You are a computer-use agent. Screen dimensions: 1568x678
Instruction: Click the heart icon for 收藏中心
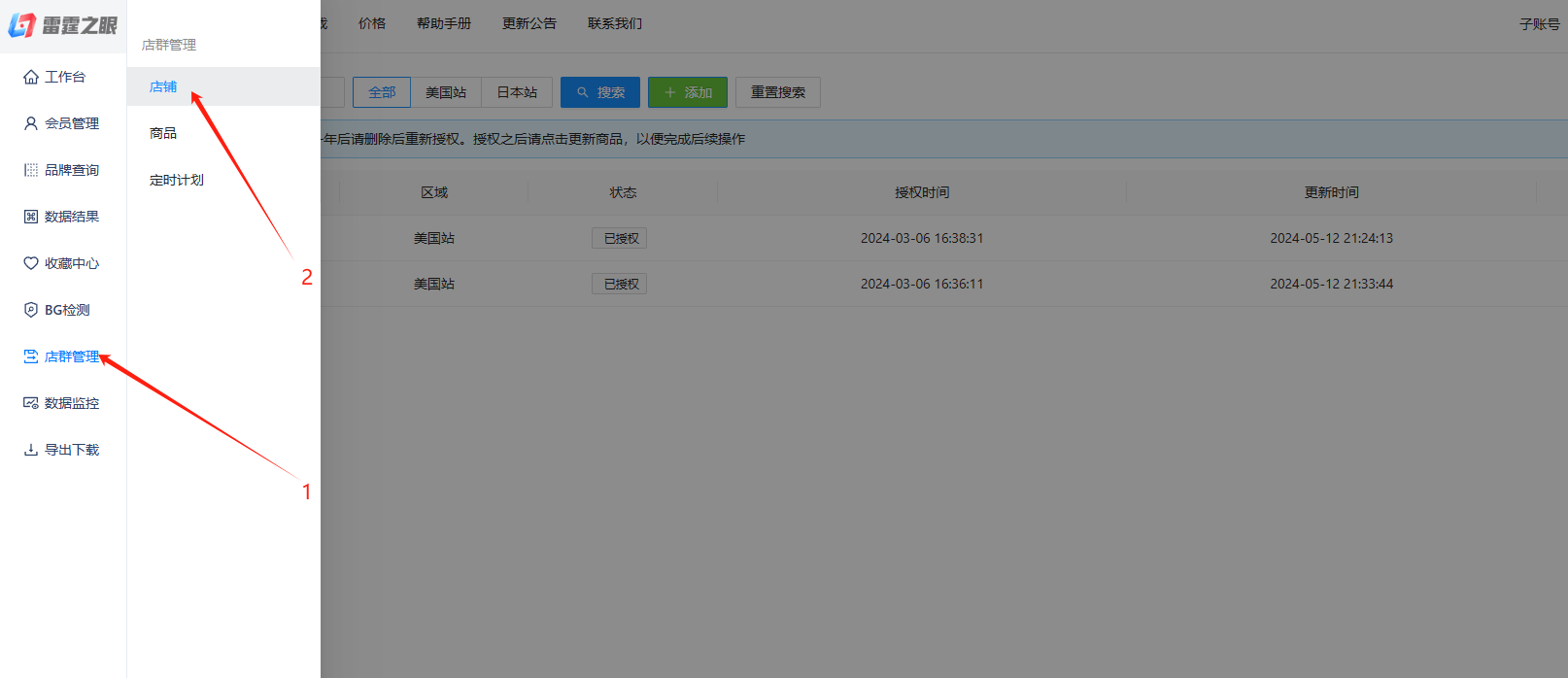(x=31, y=263)
